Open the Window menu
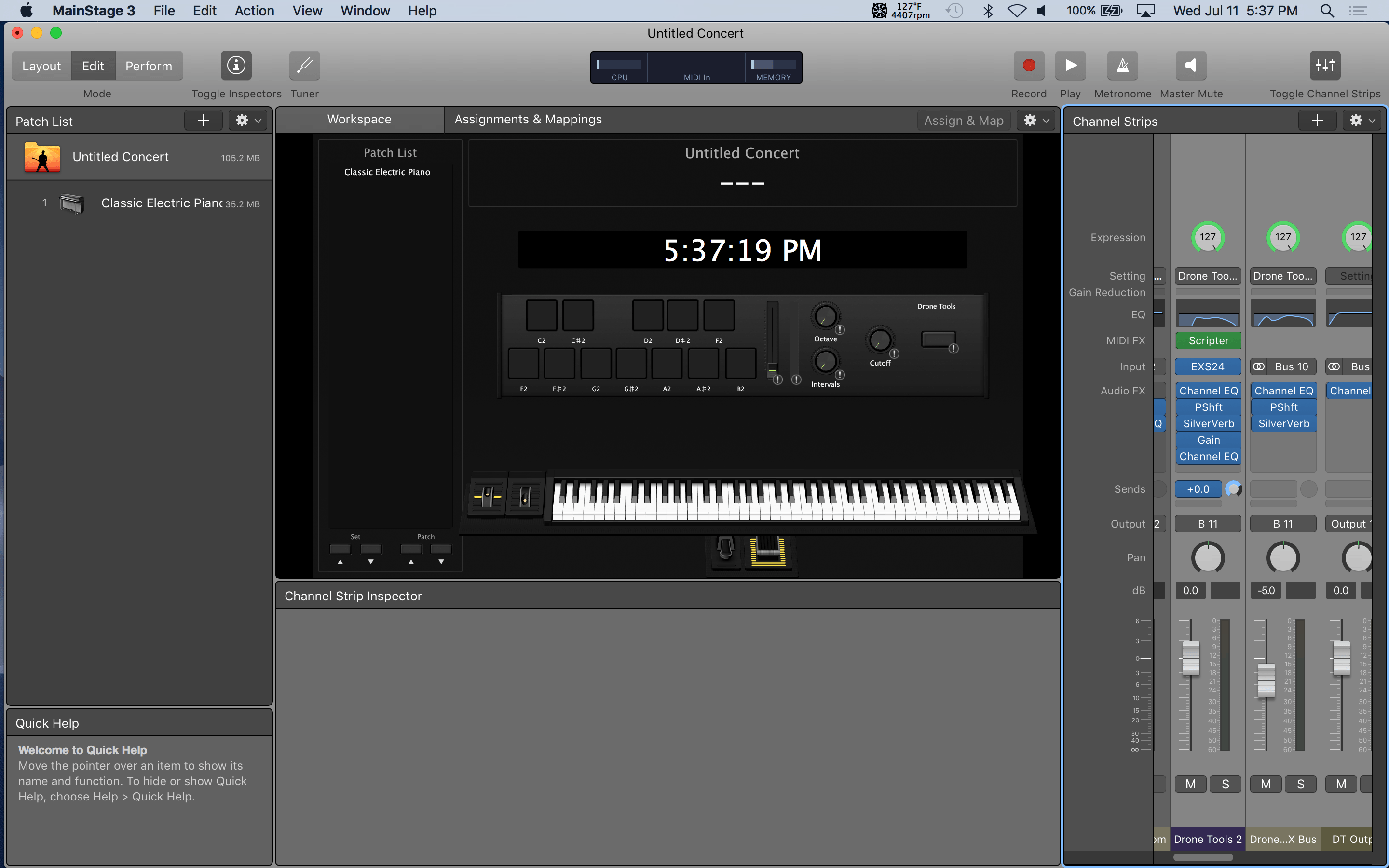1389x868 pixels. pyautogui.click(x=365, y=10)
